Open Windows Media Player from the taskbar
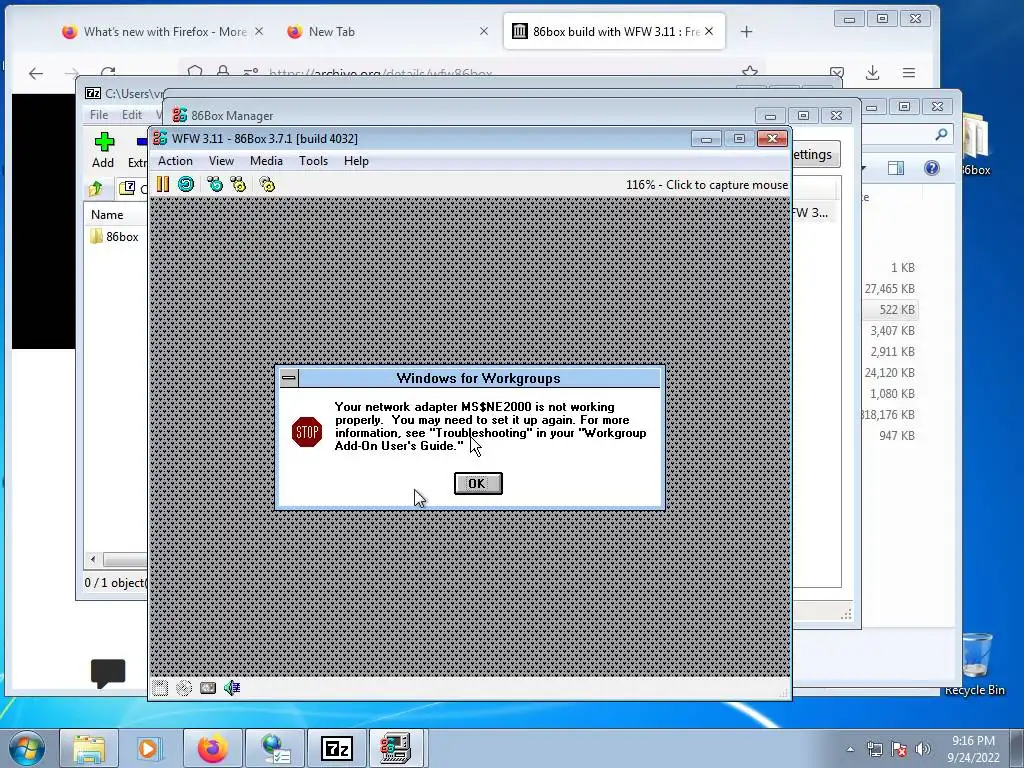 tap(148, 748)
